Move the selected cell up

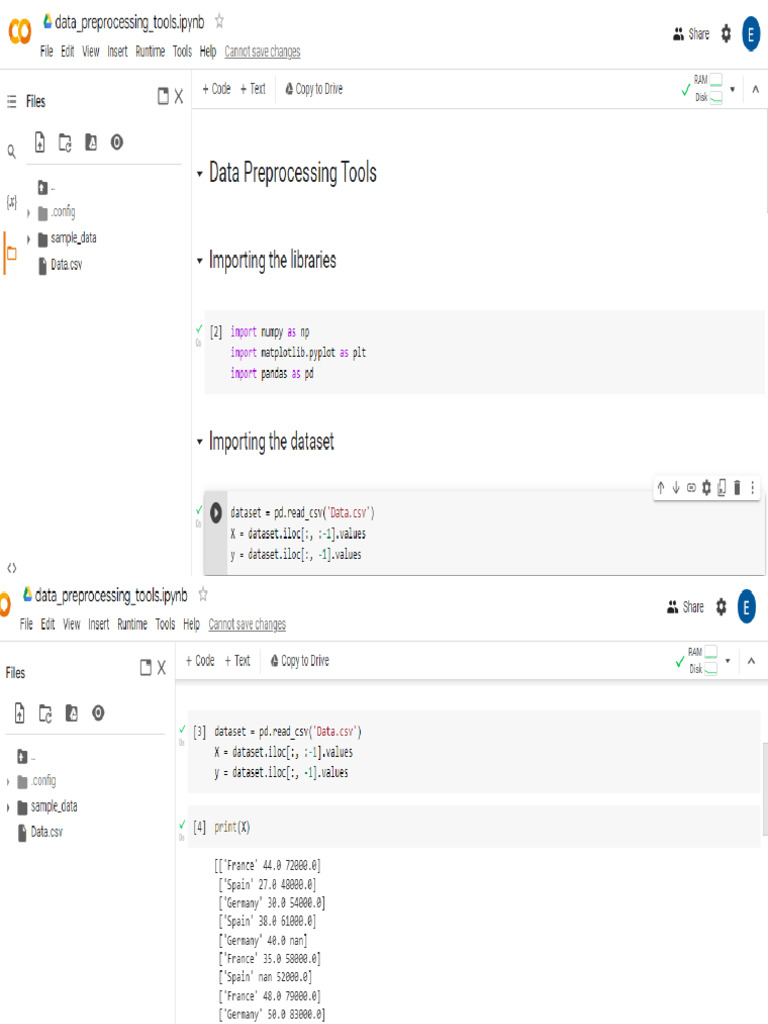tap(661, 488)
